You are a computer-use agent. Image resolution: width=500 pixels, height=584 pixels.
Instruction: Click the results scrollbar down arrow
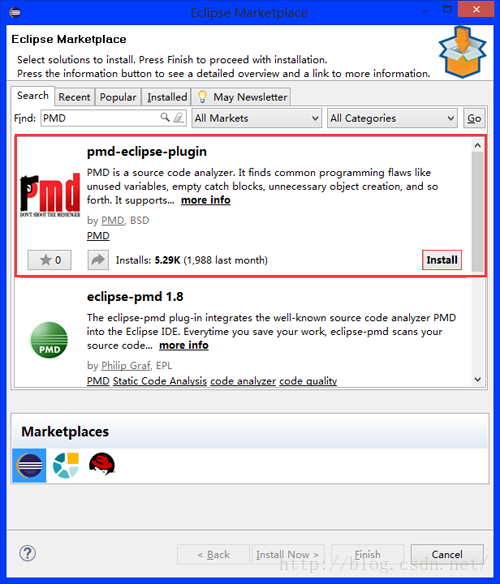(478, 380)
